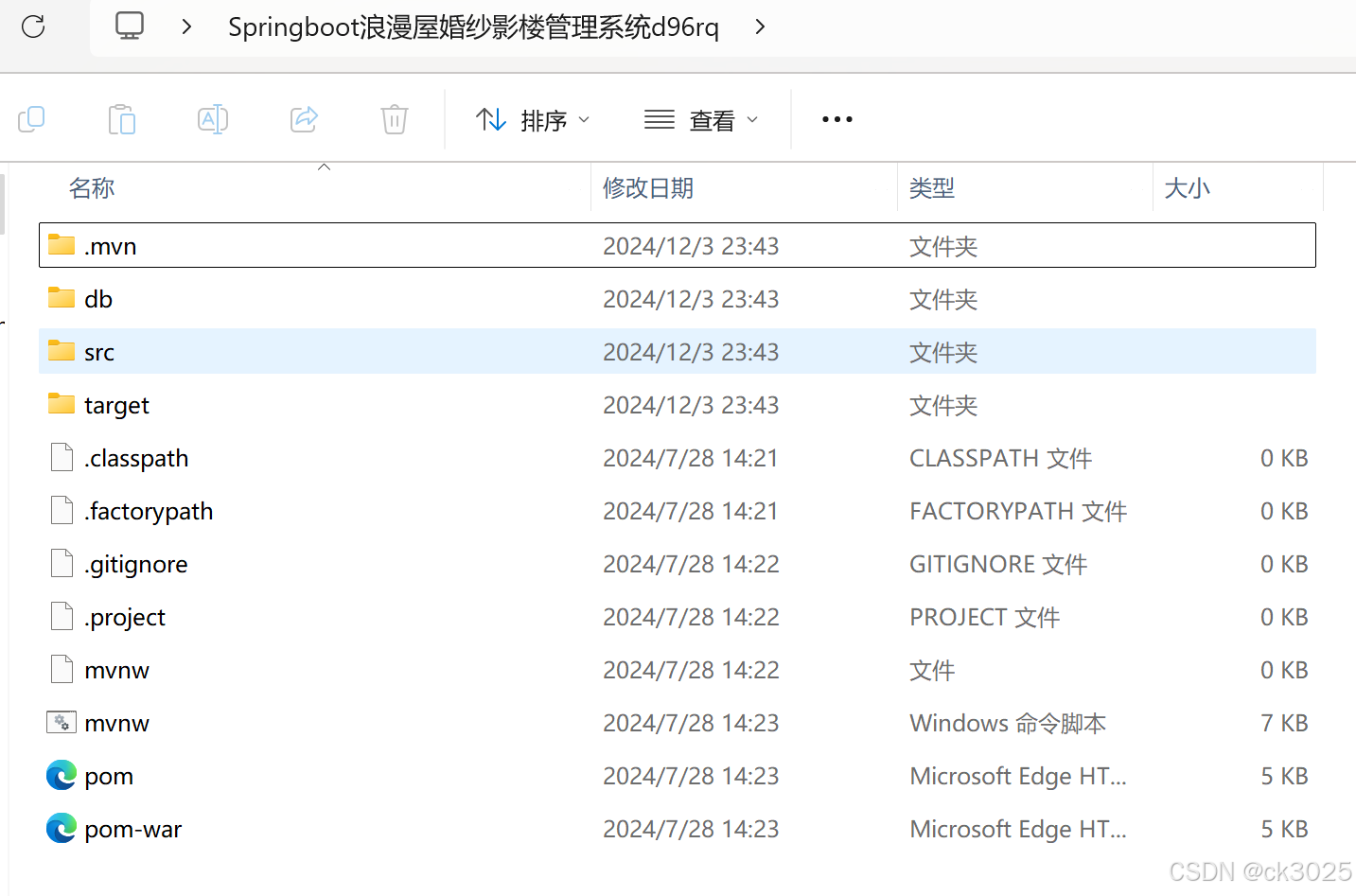This screenshot has width=1356, height=896.
Task: Click the This PC monitor icon
Action: click(x=130, y=26)
